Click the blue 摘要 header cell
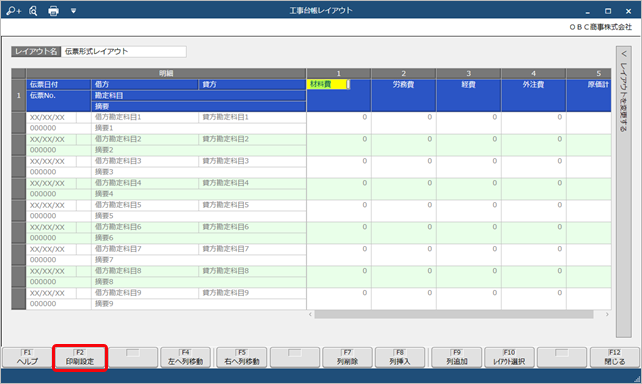Screen dimensions: 642x384 199,106
